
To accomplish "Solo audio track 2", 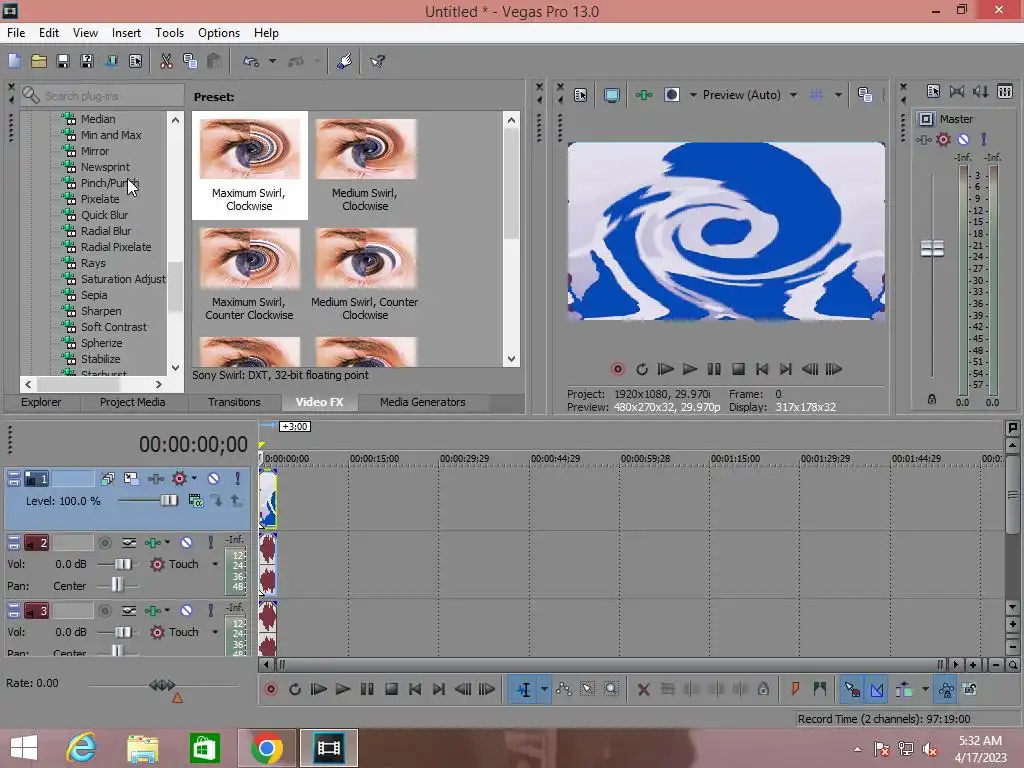I will [x=210, y=543].
